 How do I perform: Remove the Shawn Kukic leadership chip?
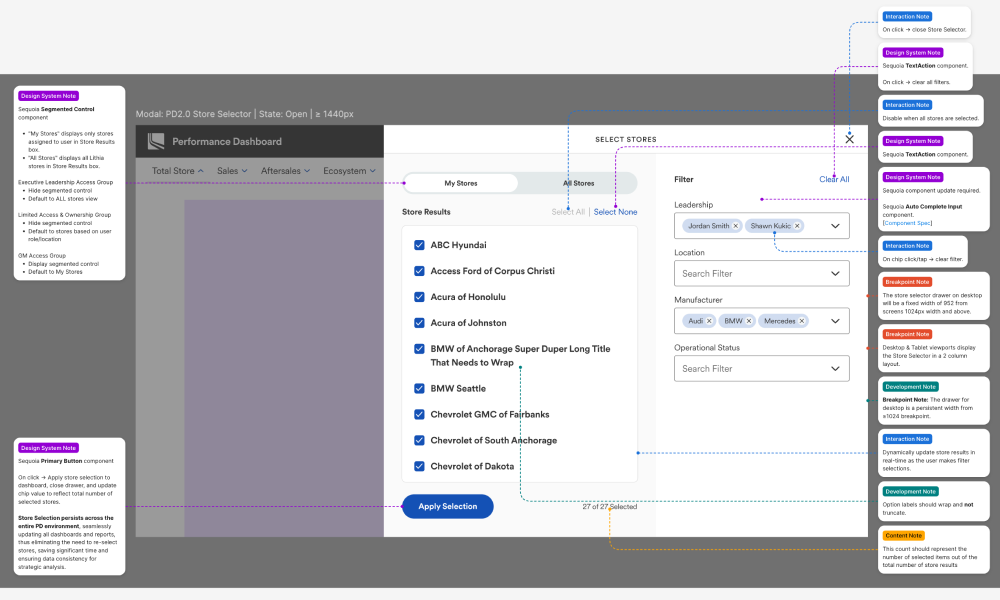click(x=797, y=226)
